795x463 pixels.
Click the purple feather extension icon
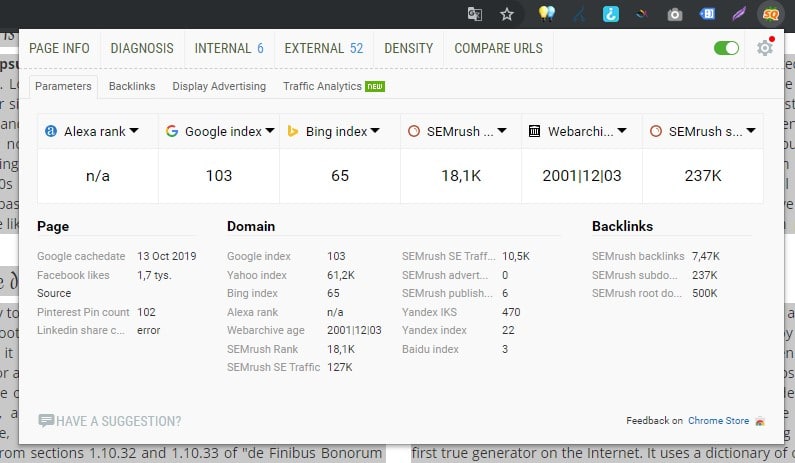point(739,14)
